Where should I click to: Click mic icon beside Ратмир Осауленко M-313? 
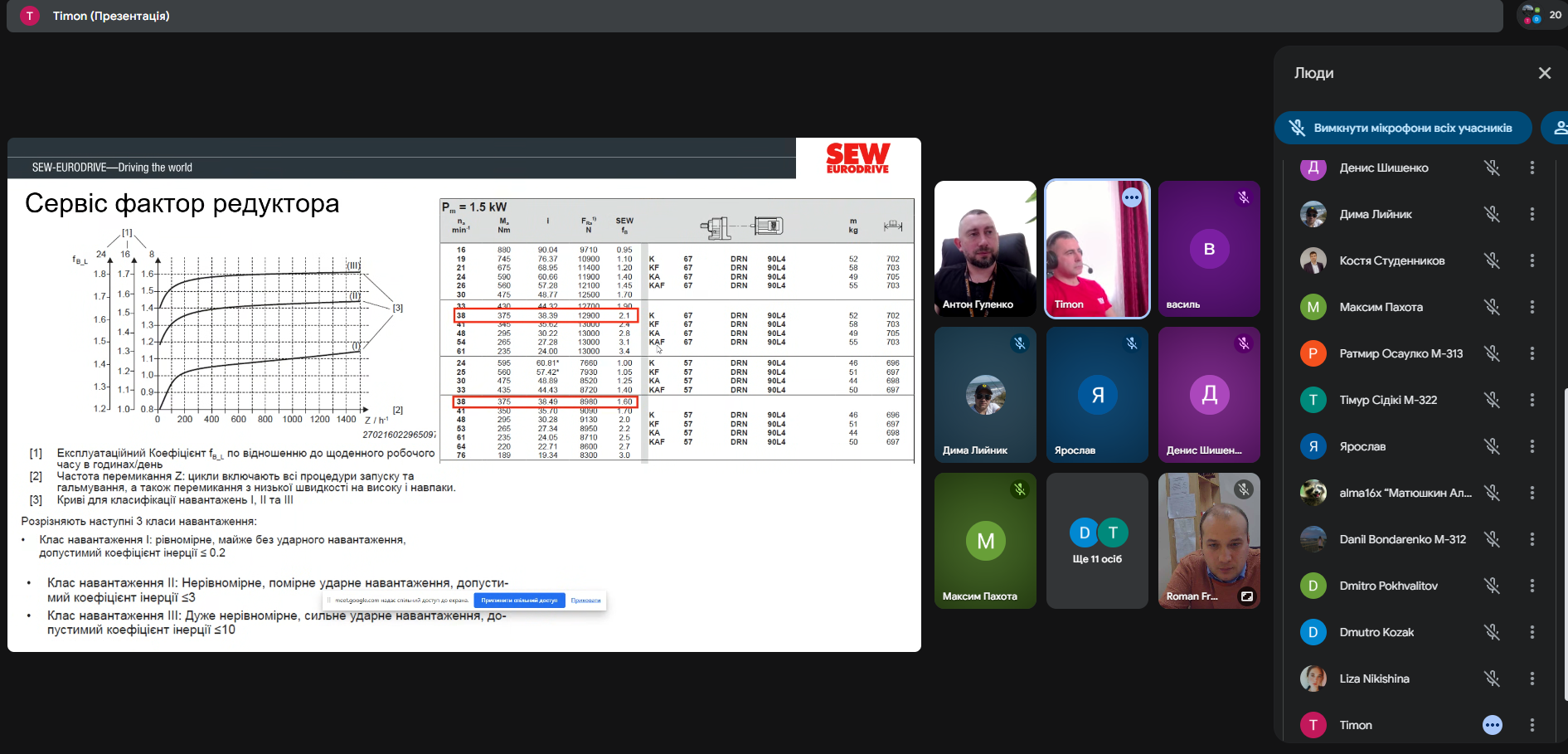click(x=1492, y=353)
